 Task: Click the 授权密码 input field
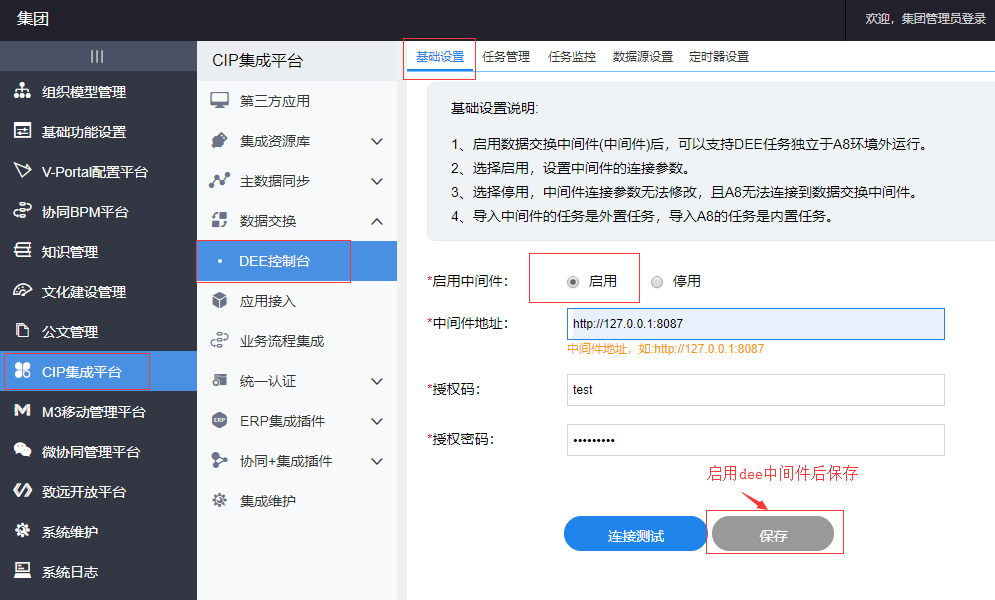[x=755, y=440]
